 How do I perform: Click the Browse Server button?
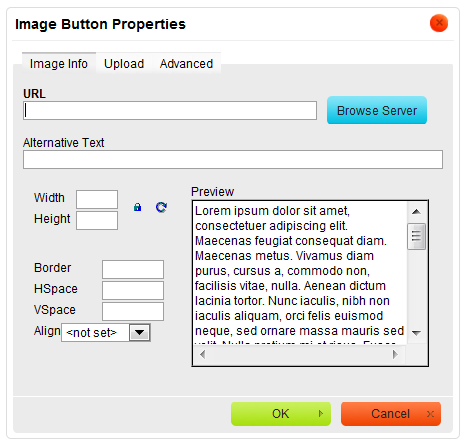(377, 110)
